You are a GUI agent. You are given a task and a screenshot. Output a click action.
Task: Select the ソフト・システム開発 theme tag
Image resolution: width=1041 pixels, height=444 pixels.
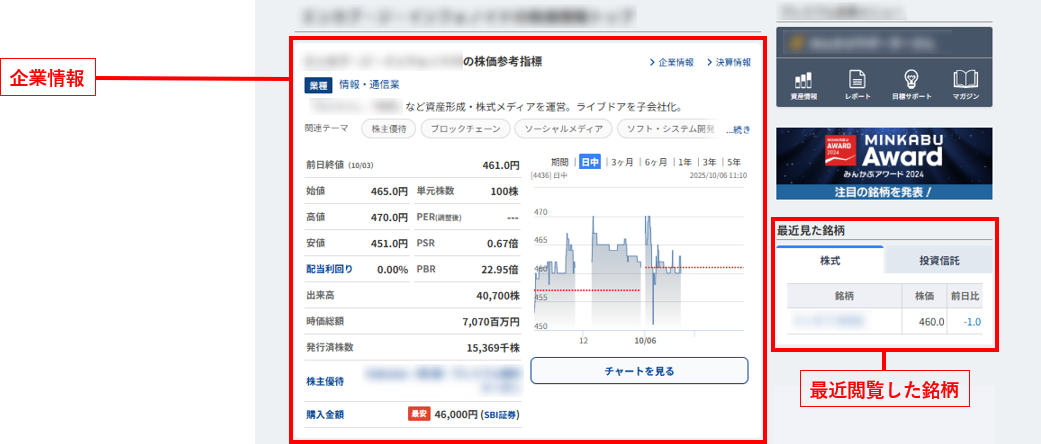pyautogui.click(x=669, y=129)
